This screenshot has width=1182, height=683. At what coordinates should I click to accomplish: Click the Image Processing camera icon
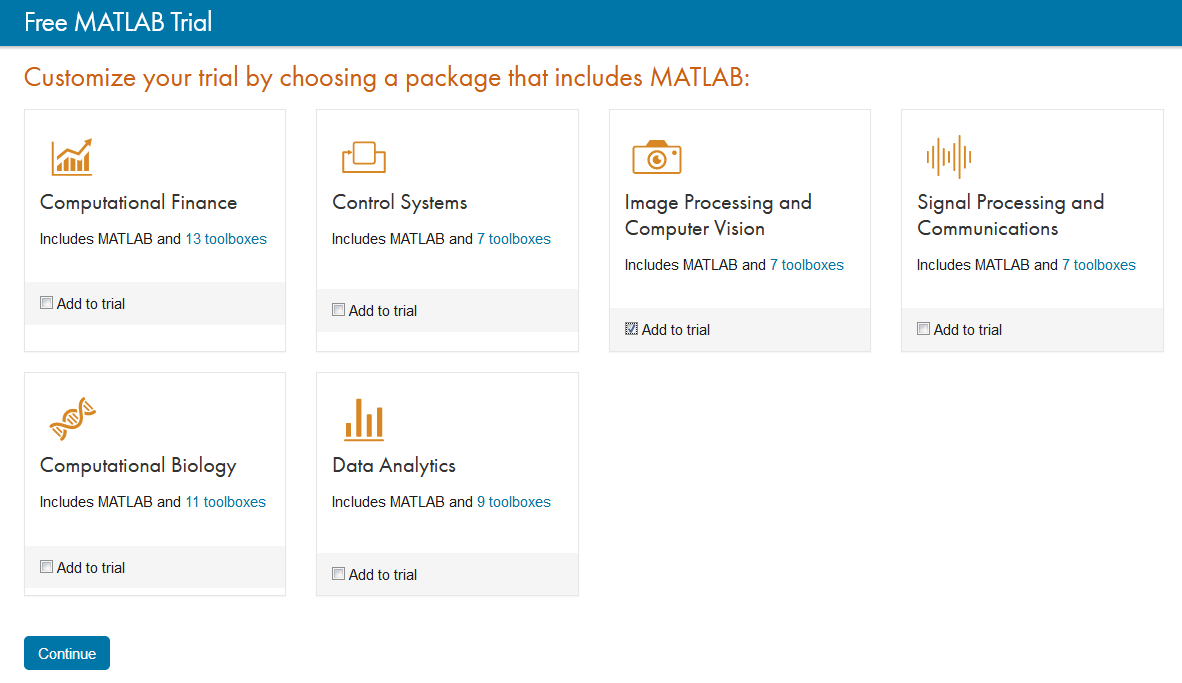pos(656,157)
